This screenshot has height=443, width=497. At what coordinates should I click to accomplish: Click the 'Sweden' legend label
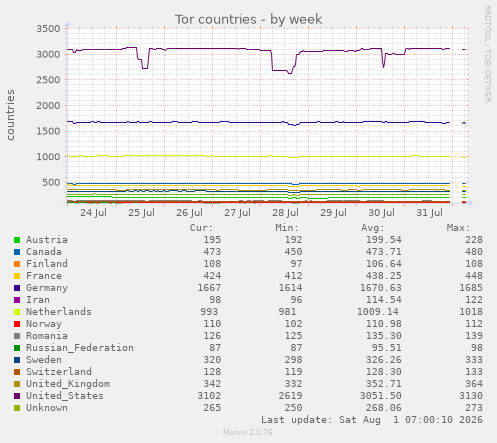point(44,360)
